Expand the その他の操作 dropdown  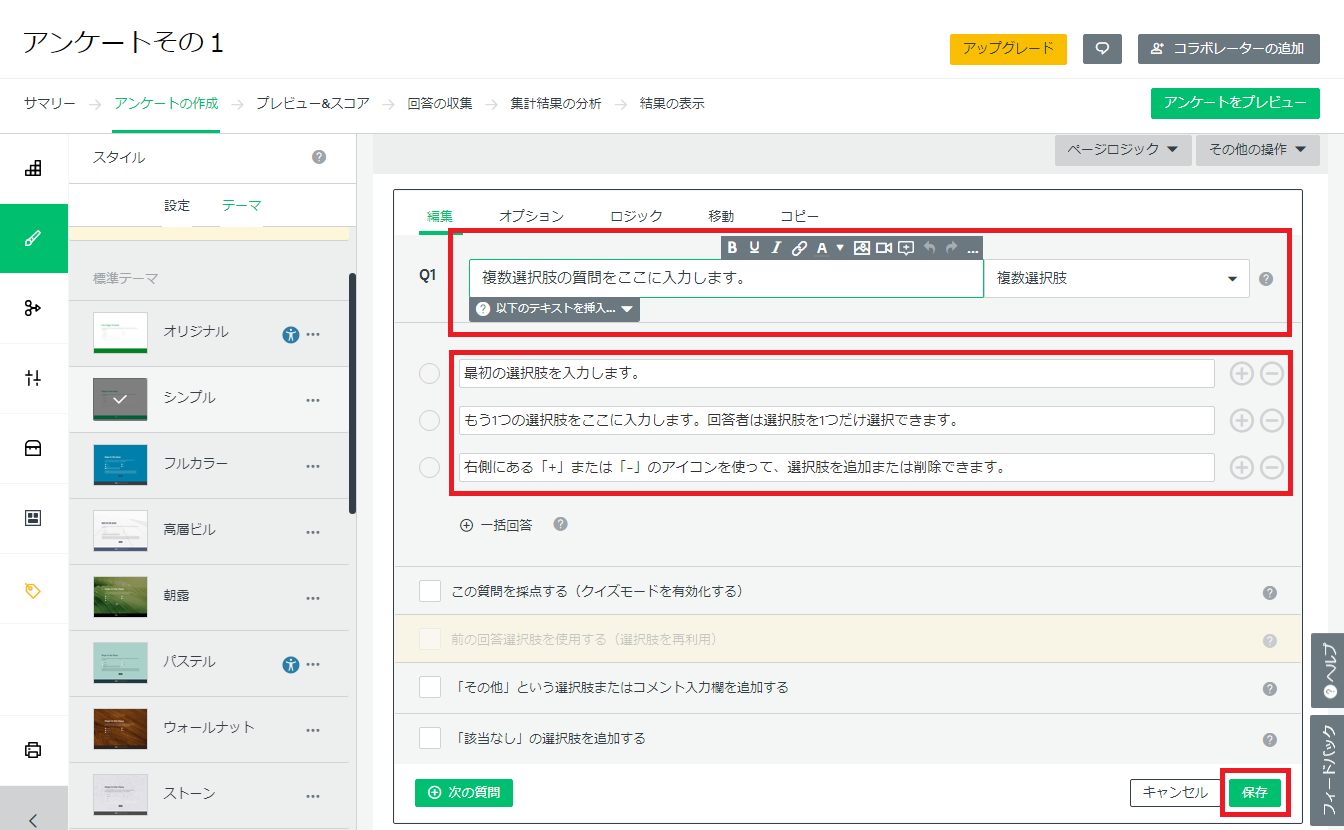(x=1257, y=150)
